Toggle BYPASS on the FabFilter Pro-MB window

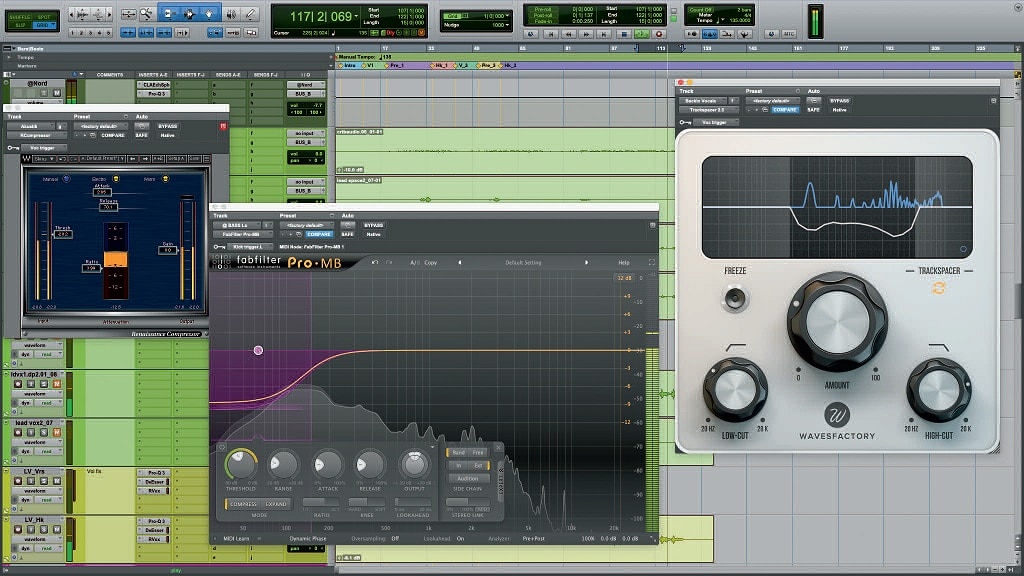[x=374, y=225]
